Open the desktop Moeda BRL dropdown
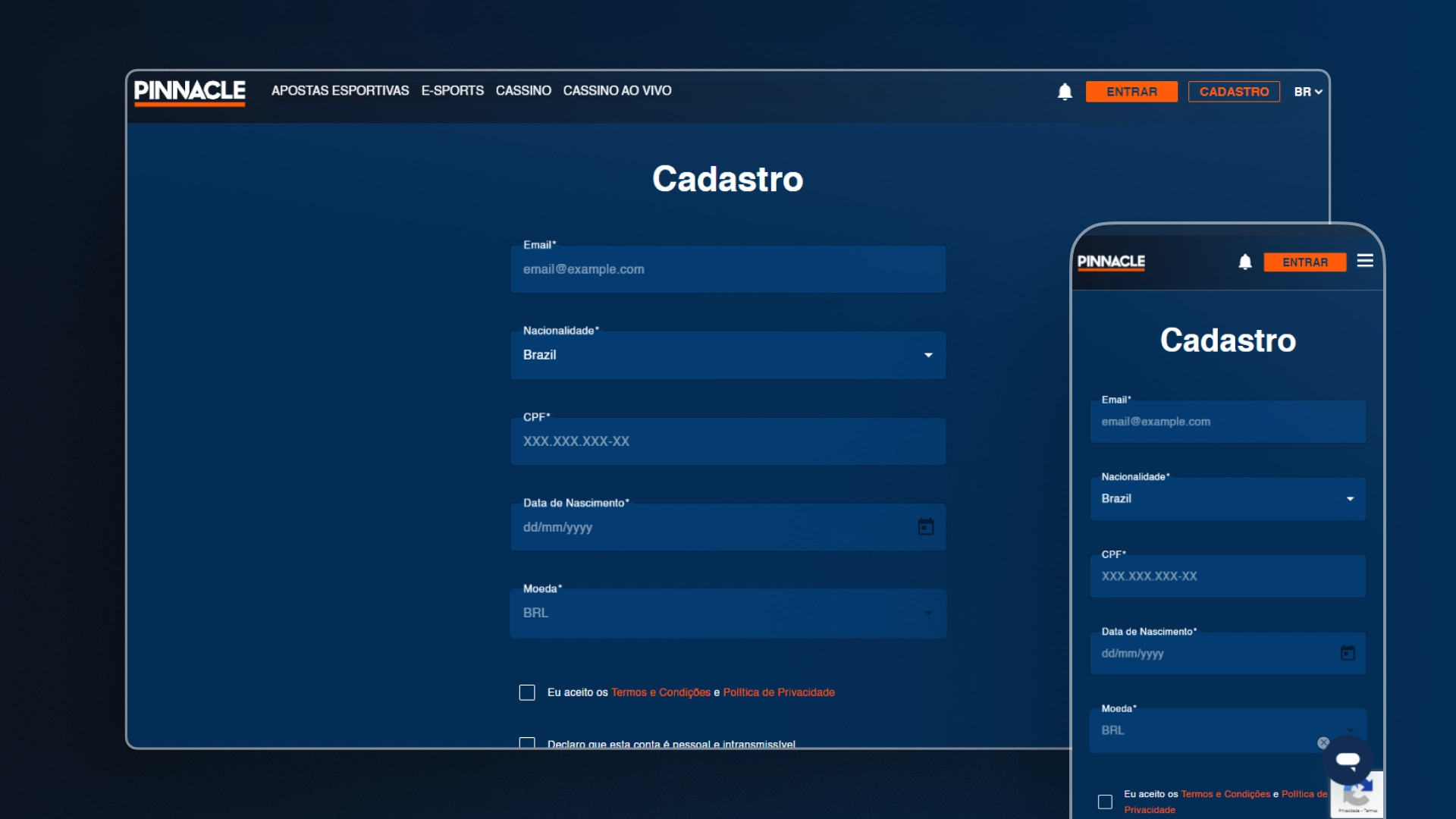Image resolution: width=1456 pixels, height=819 pixels. tap(728, 613)
